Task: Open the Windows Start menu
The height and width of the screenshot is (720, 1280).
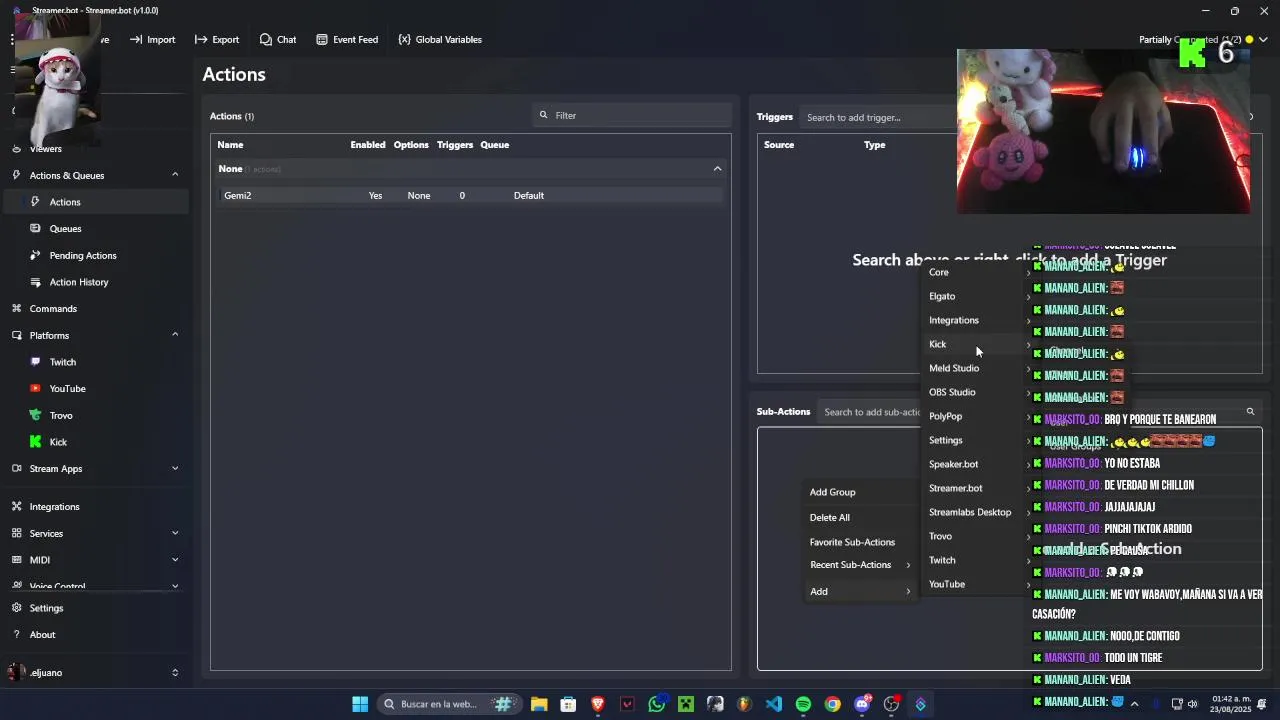Action: click(x=360, y=704)
